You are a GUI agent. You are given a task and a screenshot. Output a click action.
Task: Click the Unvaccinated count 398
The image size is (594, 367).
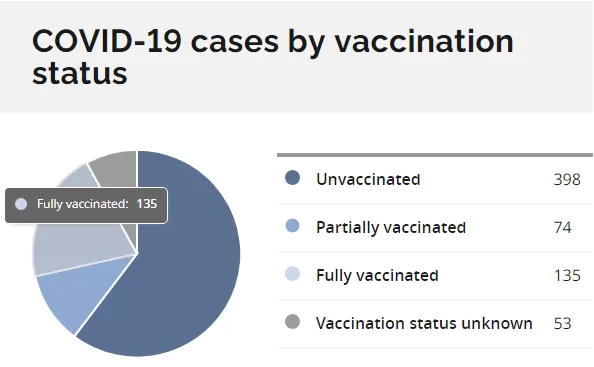pos(567,180)
